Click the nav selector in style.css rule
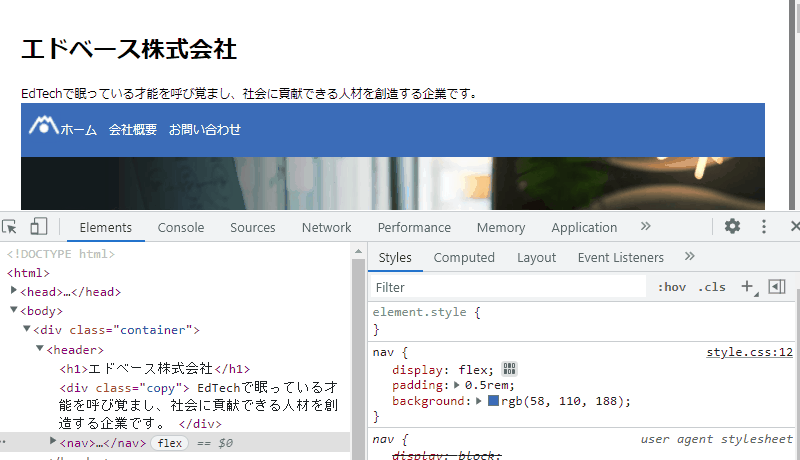800x460 pixels. (383, 352)
